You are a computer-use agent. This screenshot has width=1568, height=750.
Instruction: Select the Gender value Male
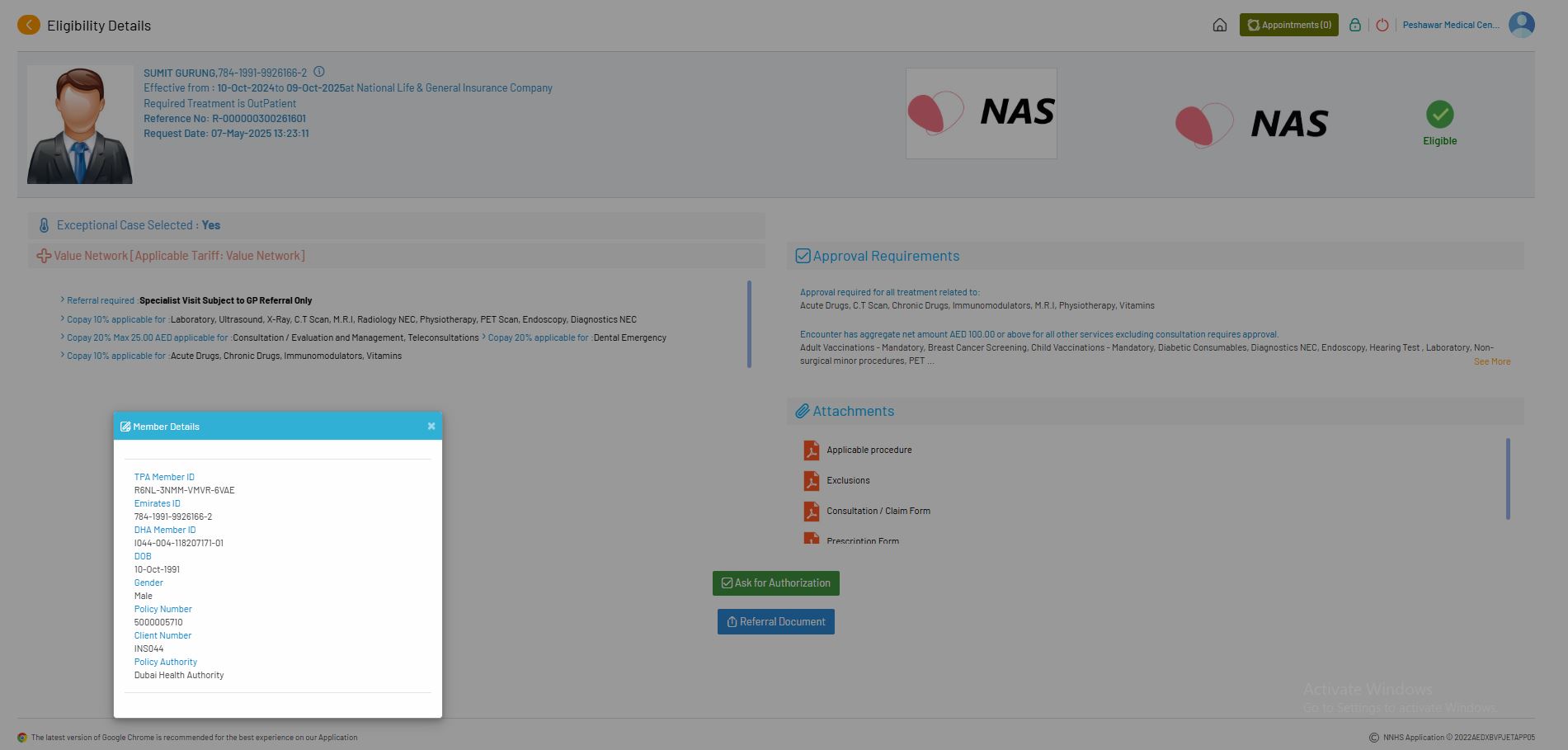click(x=144, y=596)
